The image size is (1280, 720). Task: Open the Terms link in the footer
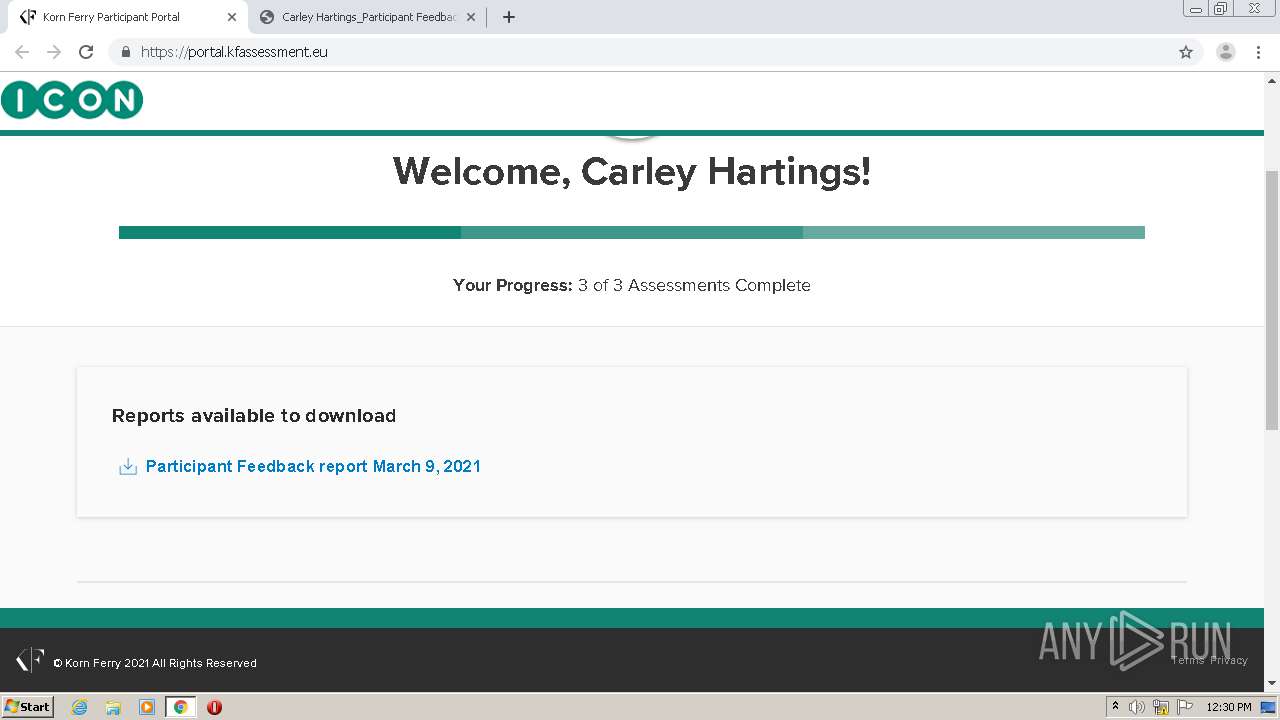[1188, 660]
